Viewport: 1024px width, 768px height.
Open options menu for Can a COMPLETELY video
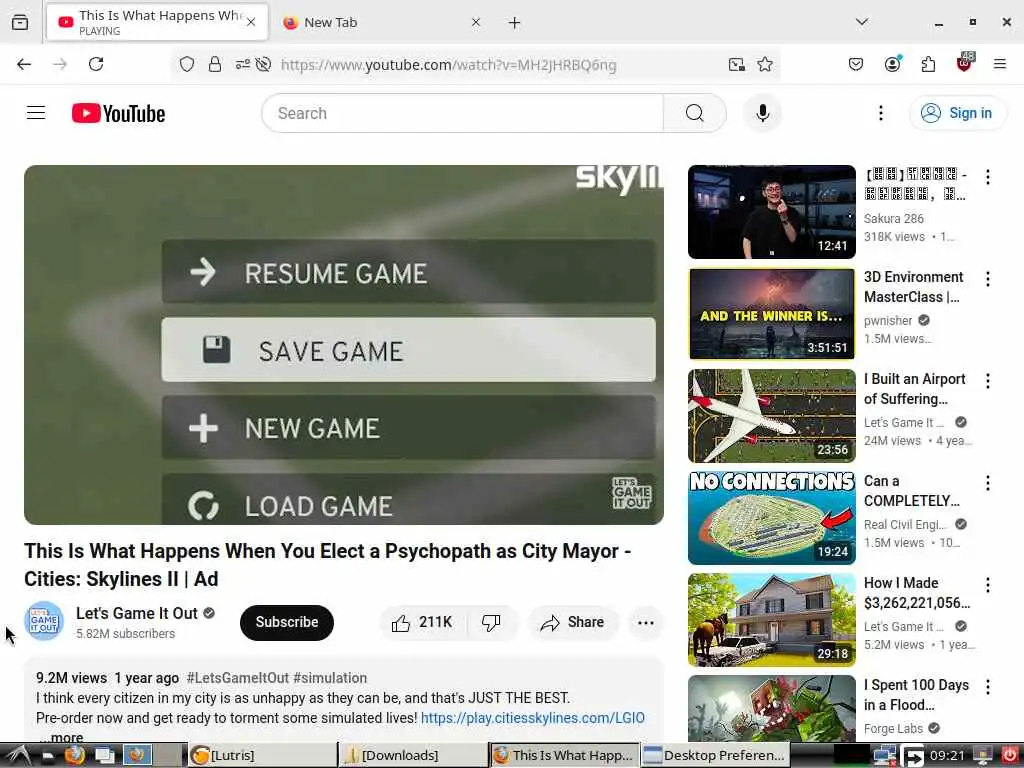click(988, 483)
